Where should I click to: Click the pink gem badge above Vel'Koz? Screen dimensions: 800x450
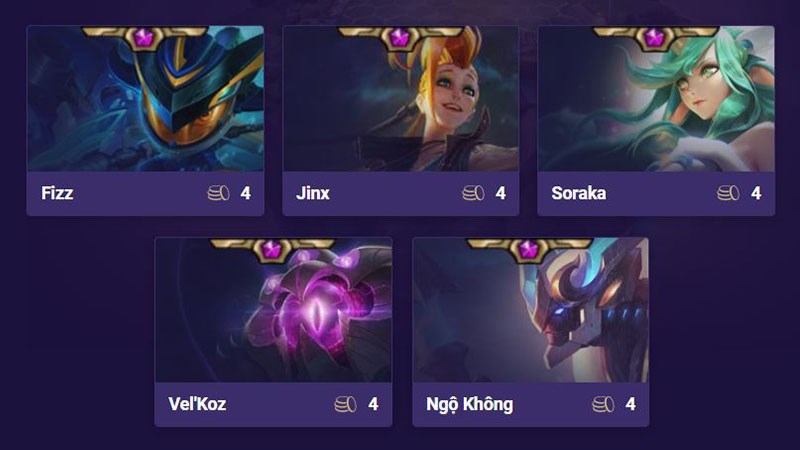coord(271,249)
